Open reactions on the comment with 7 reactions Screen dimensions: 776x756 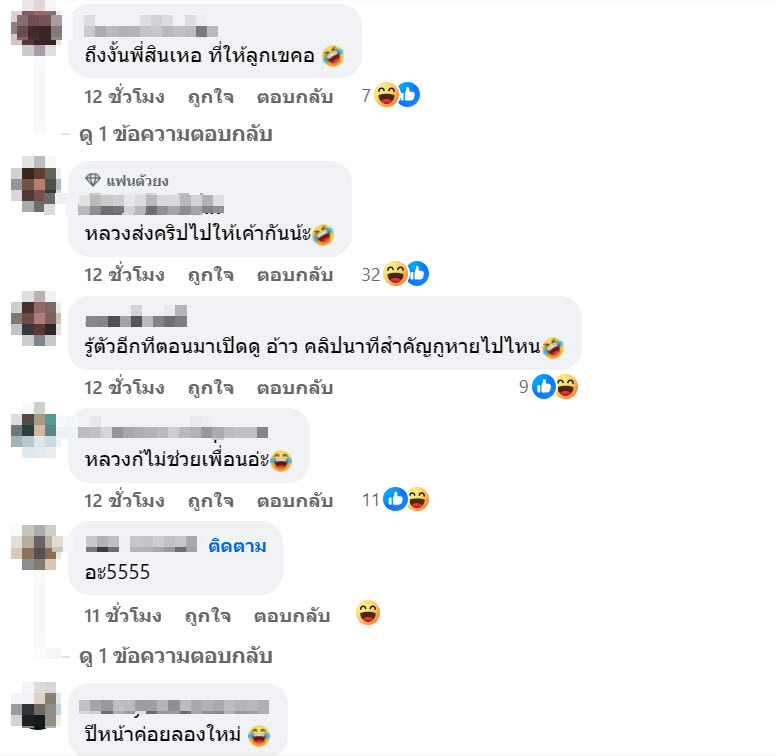pos(390,95)
